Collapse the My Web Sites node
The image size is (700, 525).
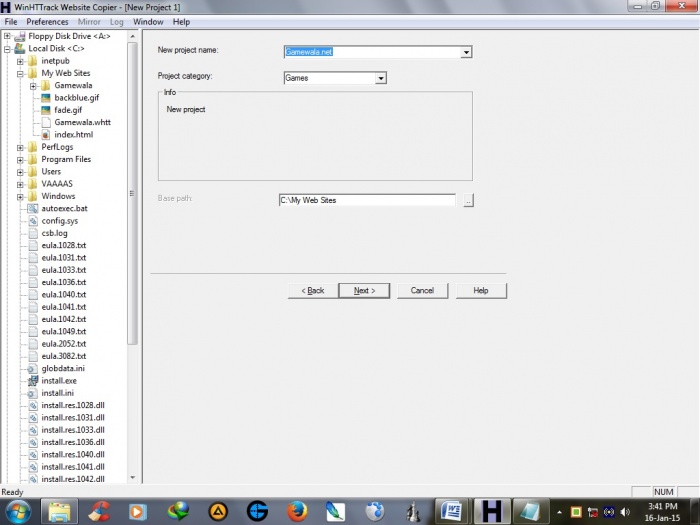(20, 74)
